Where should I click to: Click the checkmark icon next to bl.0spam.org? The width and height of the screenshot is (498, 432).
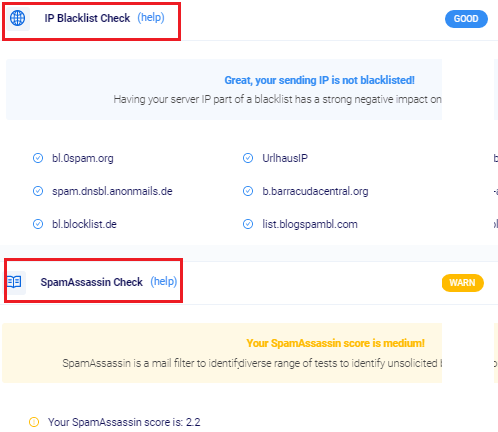(38, 158)
